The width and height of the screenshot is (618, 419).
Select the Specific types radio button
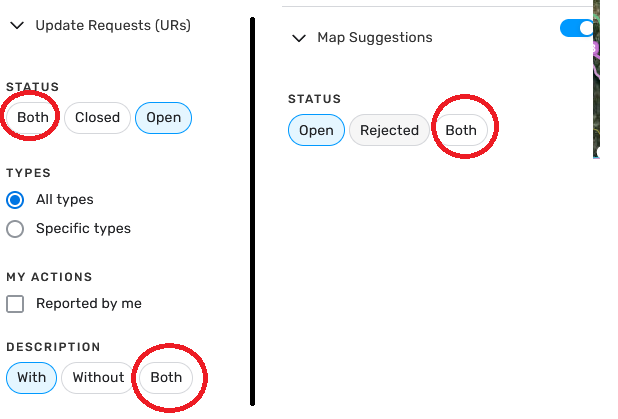[15, 229]
